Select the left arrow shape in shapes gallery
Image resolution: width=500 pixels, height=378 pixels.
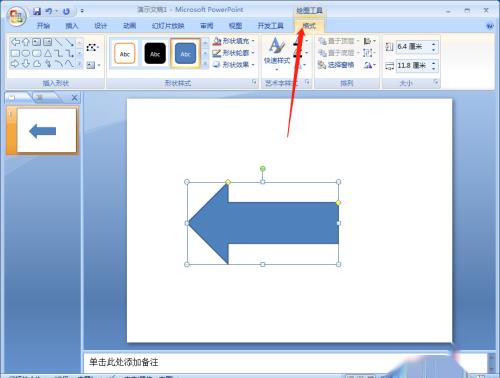pyautogui.click(x=15, y=42)
